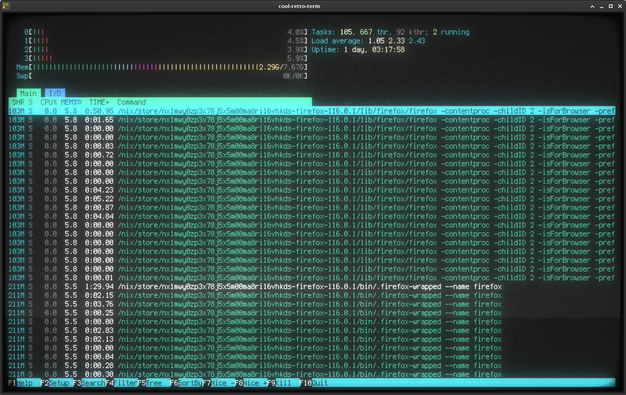The width and height of the screenshot is (626, 395).
Task: Click F10 Quit button
Action: coord(314,383)
